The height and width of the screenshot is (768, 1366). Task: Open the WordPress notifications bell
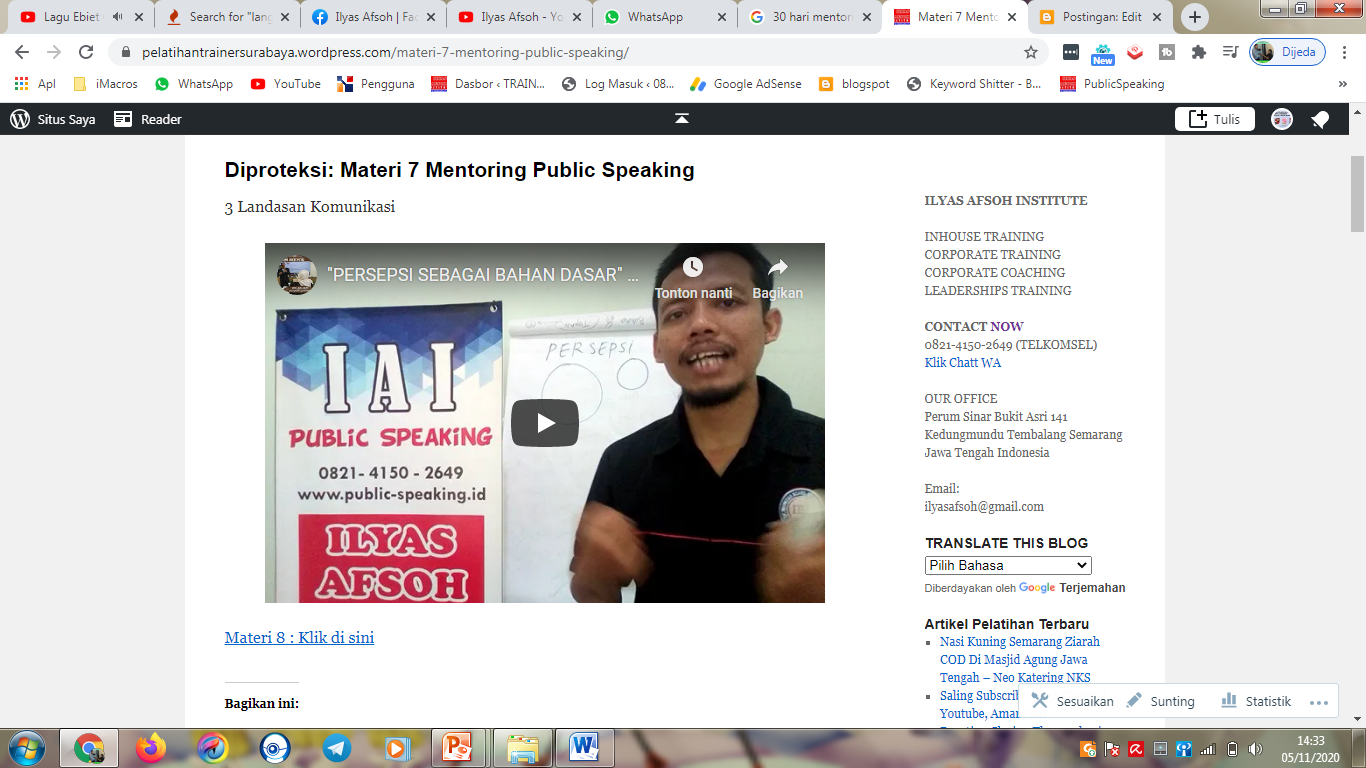coord(1320,119)
